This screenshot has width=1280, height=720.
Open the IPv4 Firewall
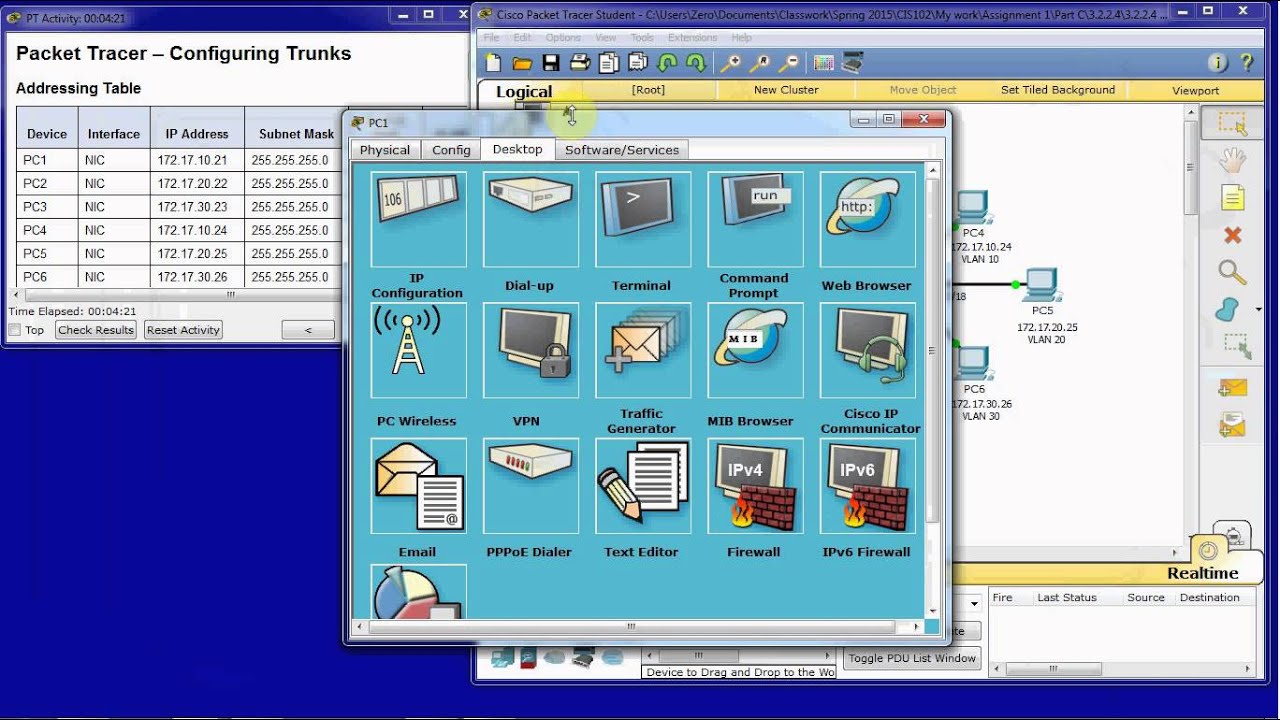[754, 485]
